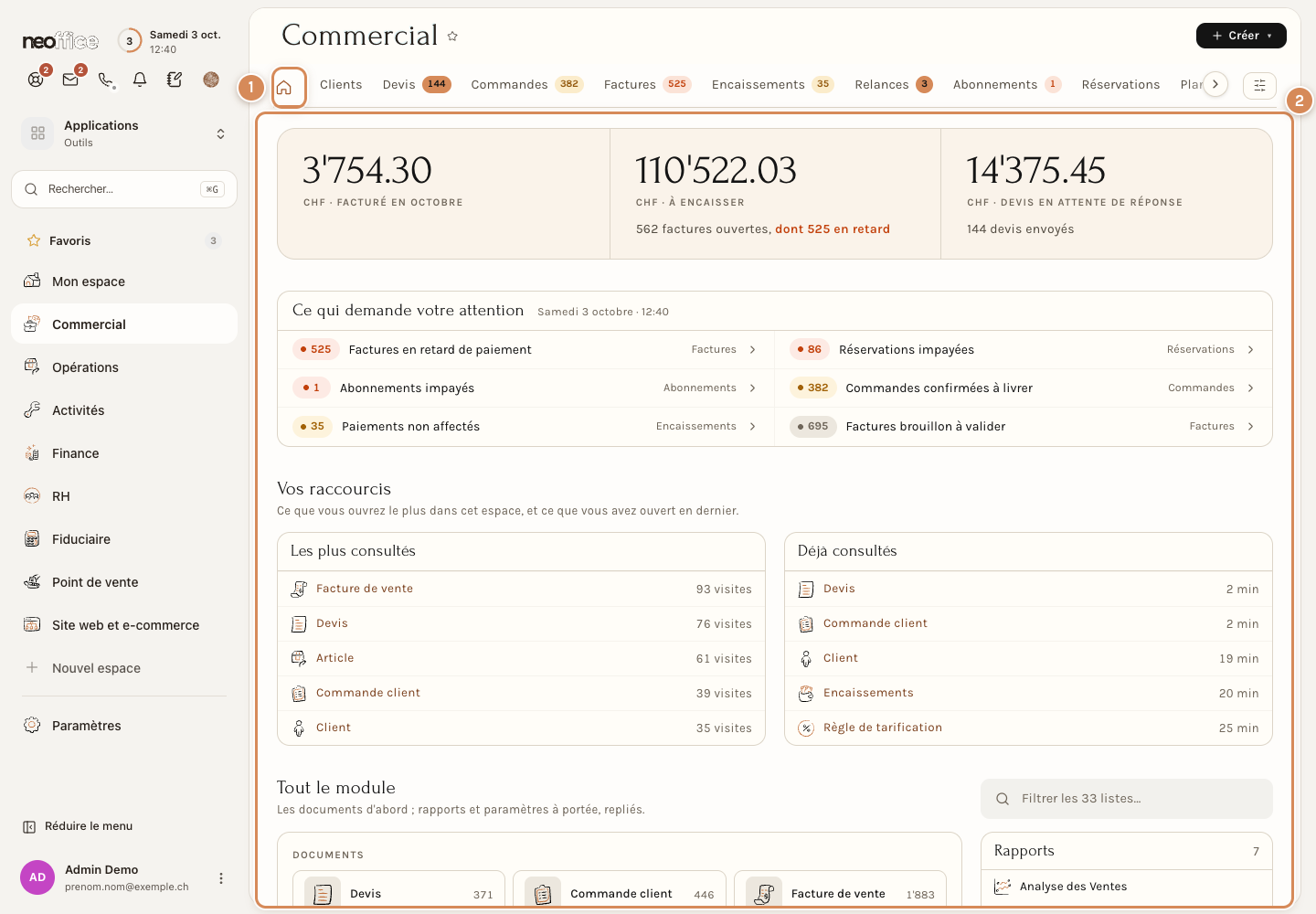This screenshot has height=914, width=1316.
Task: Open the Créer dropdown button
Action: (x=1241, y=36)
